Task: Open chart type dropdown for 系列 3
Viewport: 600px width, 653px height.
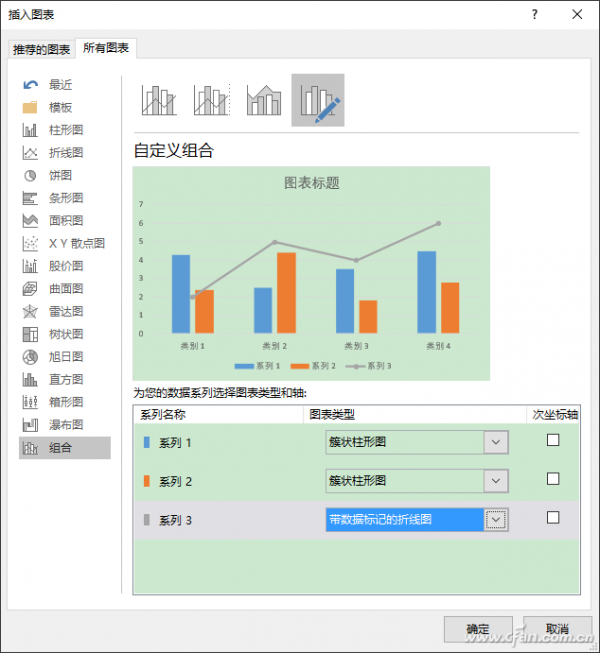Action: [x=496, y=520]
